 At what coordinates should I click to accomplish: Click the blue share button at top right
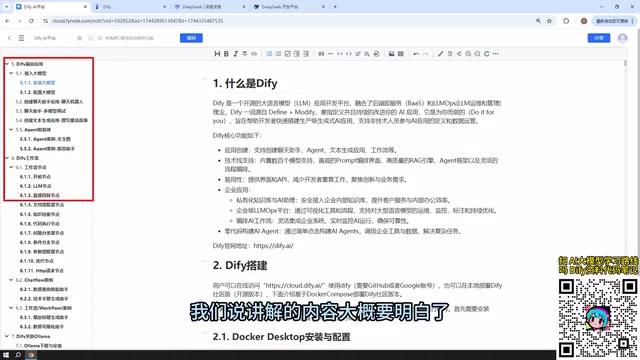pos(599,38)
